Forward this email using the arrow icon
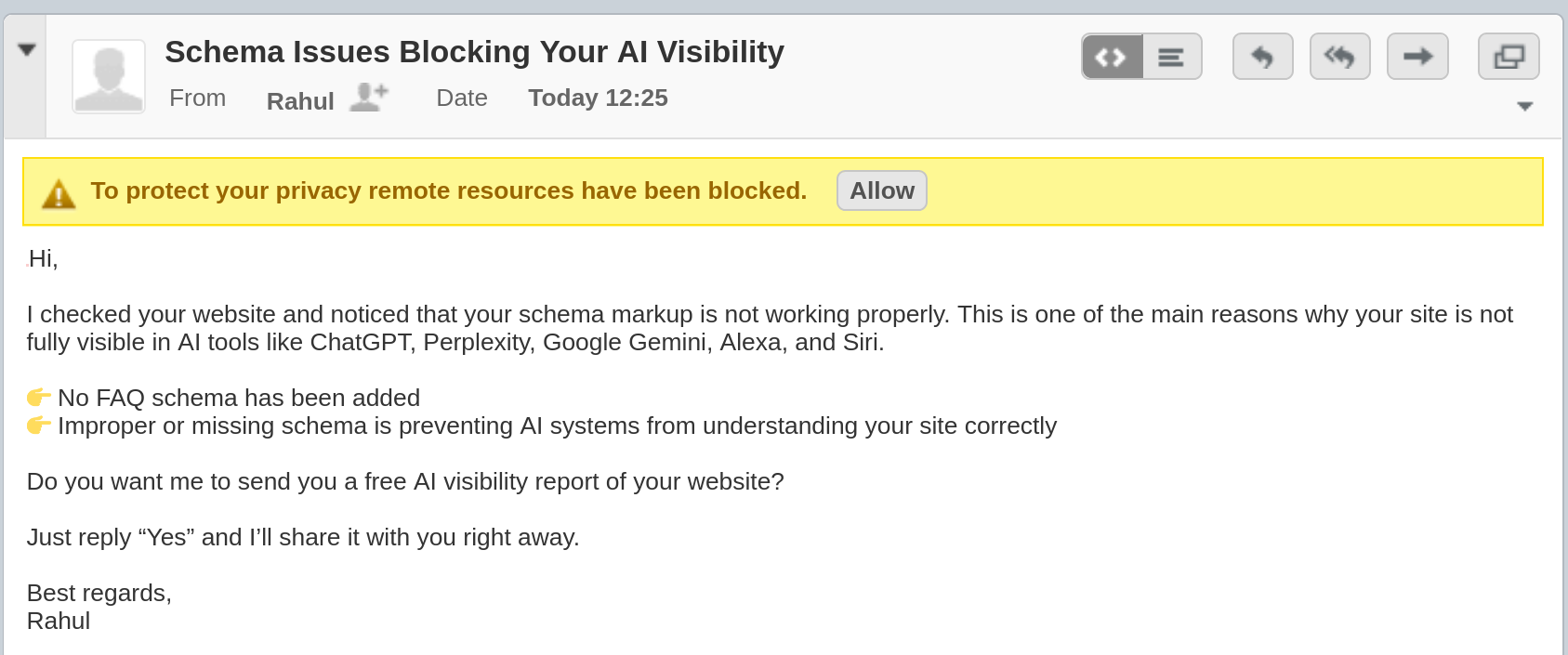The image size is (1568, 655). 1417,57
